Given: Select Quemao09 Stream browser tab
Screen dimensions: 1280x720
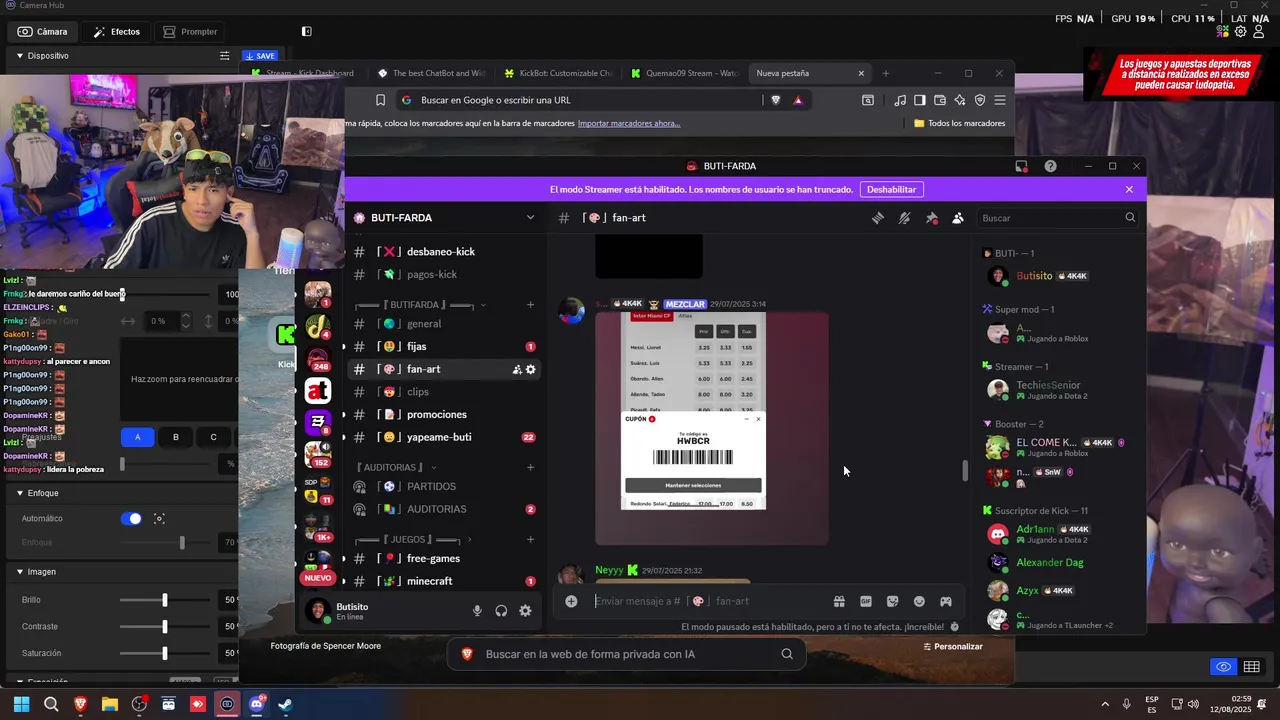Looking at the screenshot, I should (x=685, y=73).
